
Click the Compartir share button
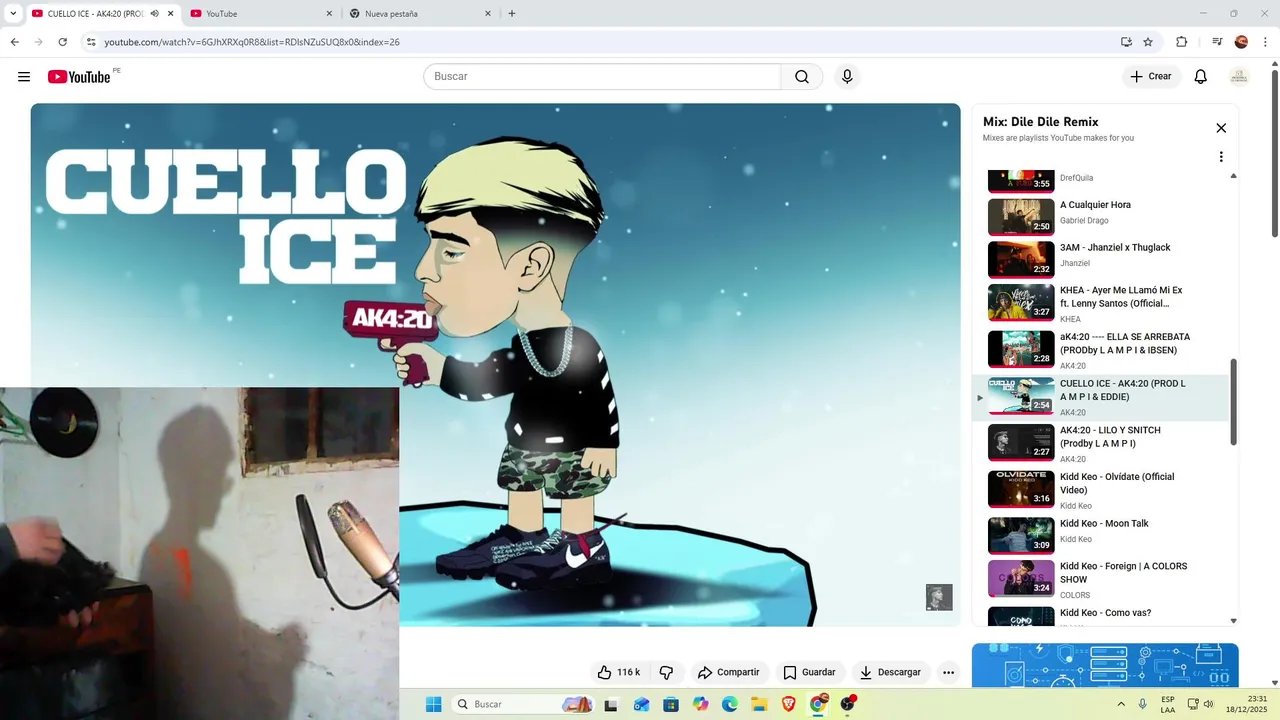728,672
